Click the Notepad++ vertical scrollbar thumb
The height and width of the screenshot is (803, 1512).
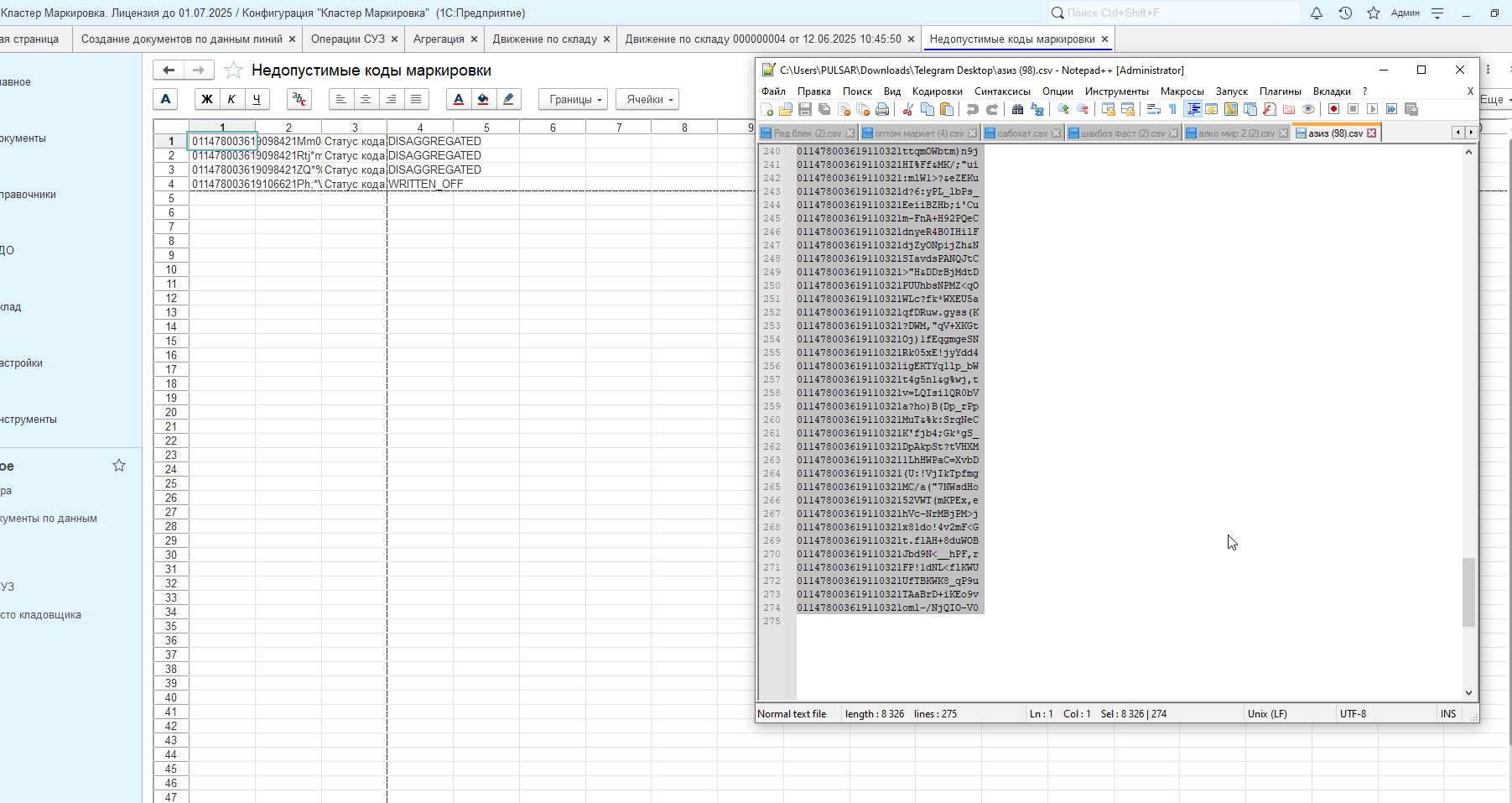1468,592
